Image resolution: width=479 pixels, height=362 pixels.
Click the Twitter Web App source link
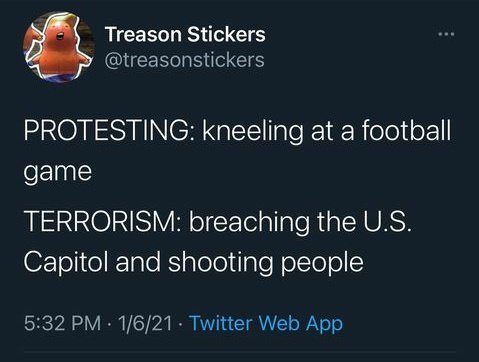point(266,323)
